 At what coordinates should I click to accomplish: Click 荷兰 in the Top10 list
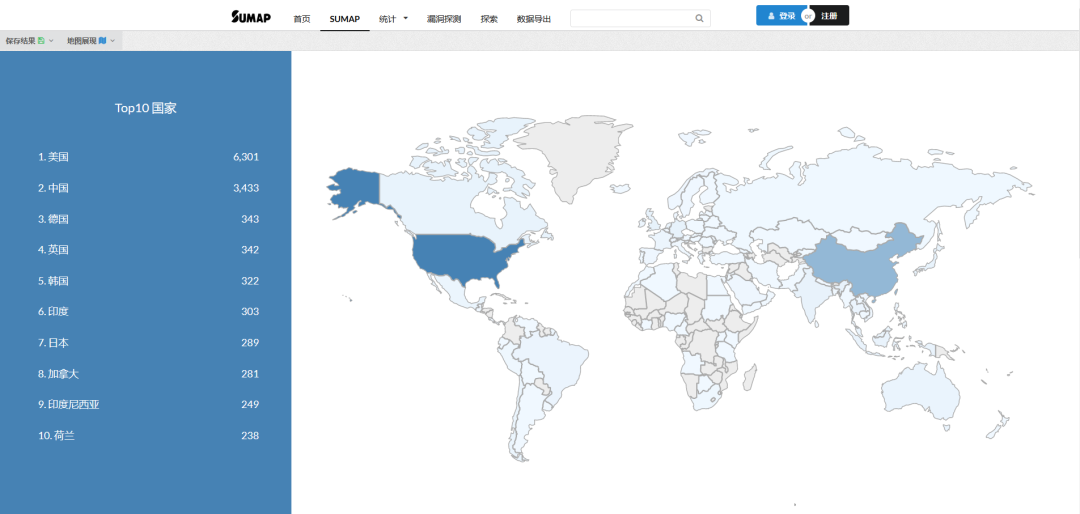(x=61, y=436)
